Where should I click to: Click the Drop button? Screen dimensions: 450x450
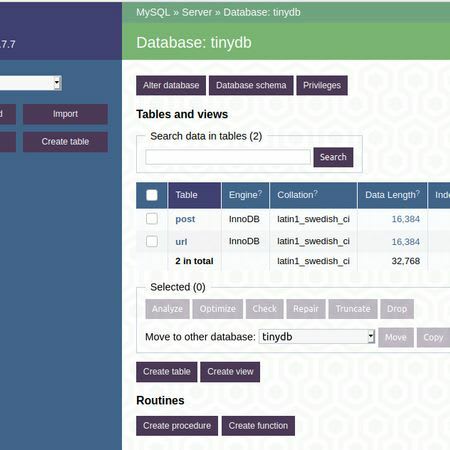[x=397, y=309]
